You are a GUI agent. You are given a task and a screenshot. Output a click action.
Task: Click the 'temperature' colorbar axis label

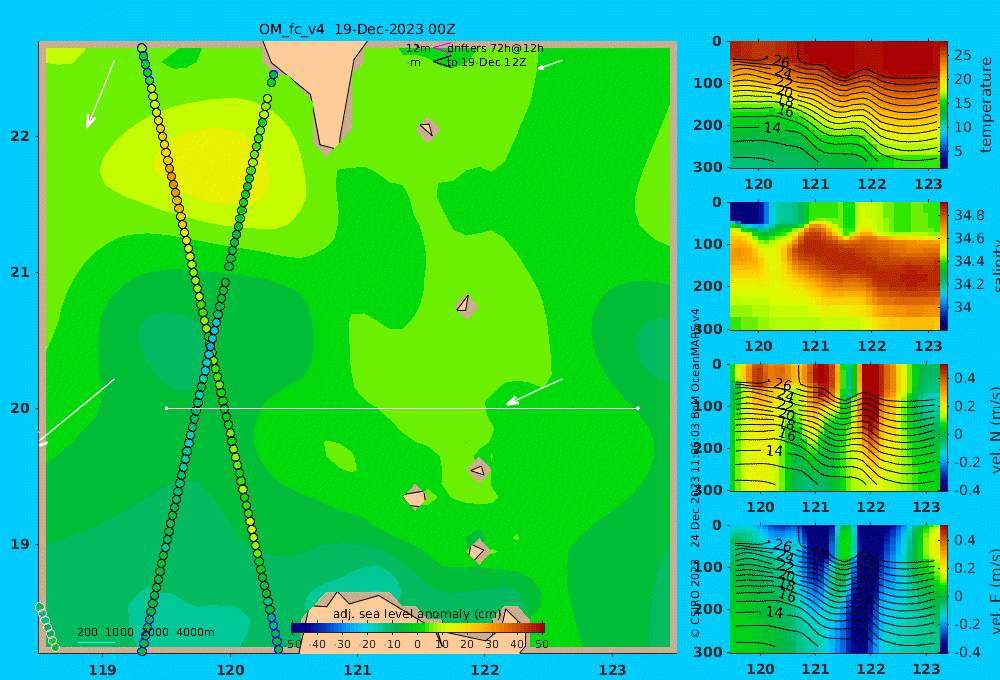987,105
